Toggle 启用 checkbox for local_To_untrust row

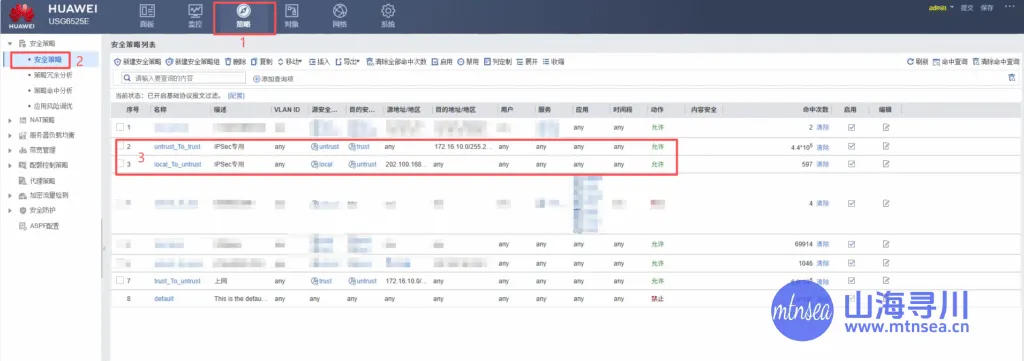coord(851,165)
